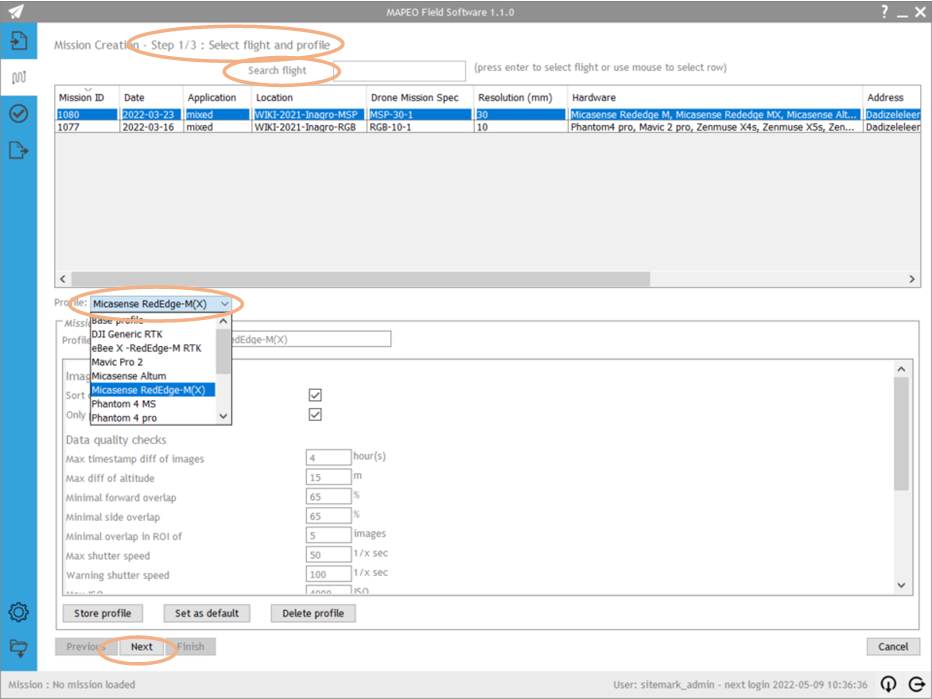932x699 pixels.
Task: Click the horizontal scrollbar thumb of flight table
Action: tap(361, 279)
